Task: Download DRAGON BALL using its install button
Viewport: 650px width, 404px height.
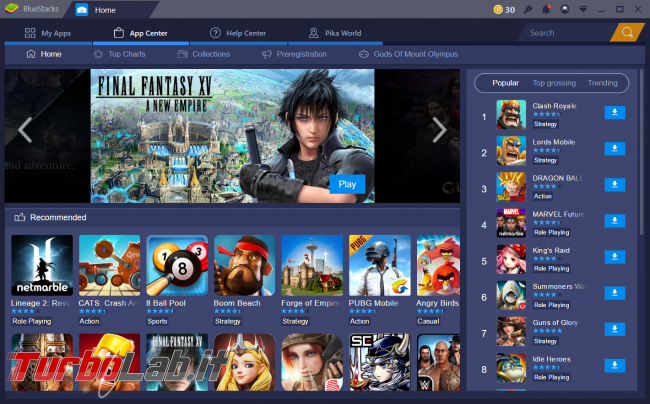Action: 615,185
